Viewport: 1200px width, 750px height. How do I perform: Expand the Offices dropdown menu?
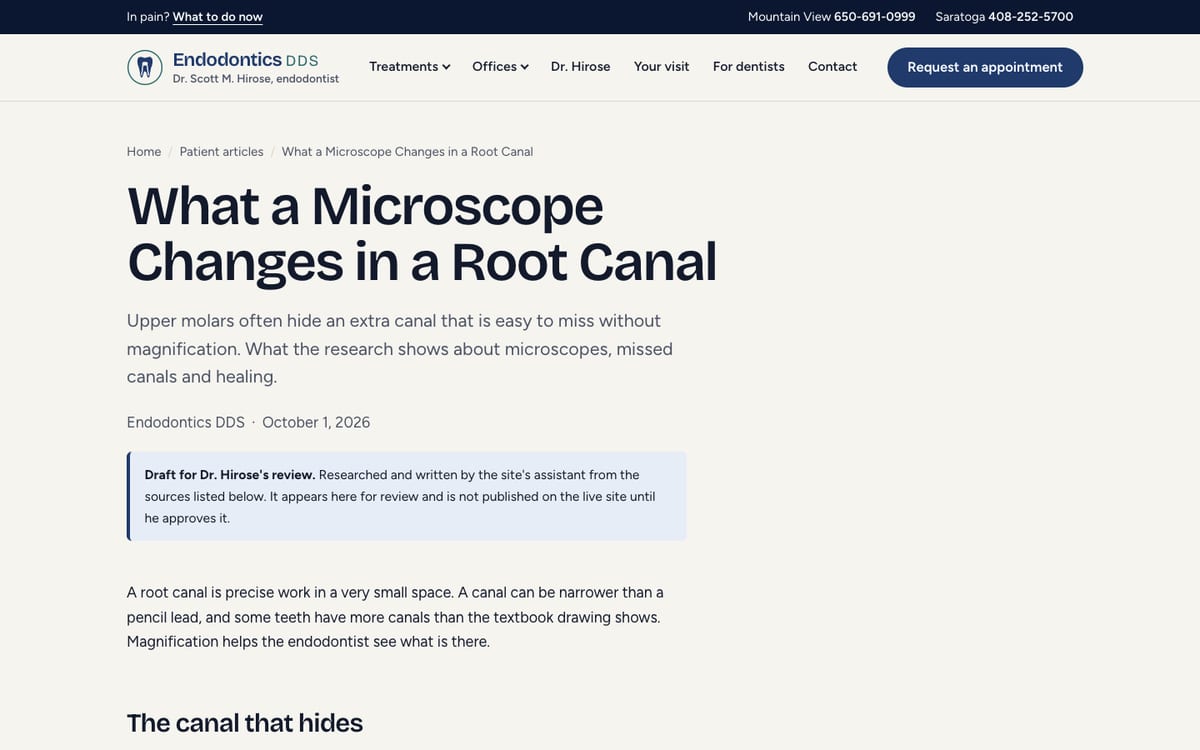[x=500, y=67]
